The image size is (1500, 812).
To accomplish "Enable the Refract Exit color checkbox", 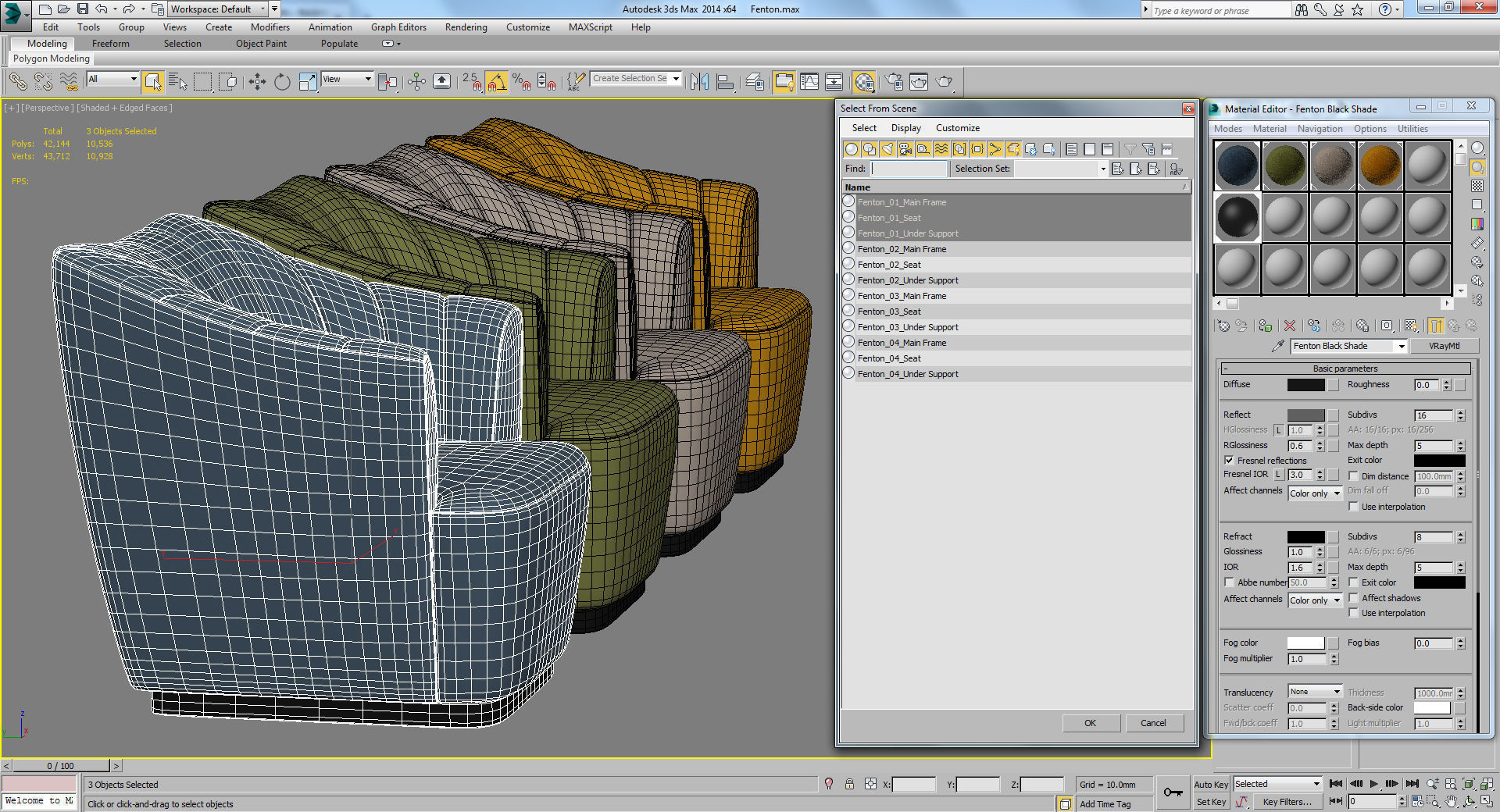I will pyautogui.click(x=1353, y=582).
